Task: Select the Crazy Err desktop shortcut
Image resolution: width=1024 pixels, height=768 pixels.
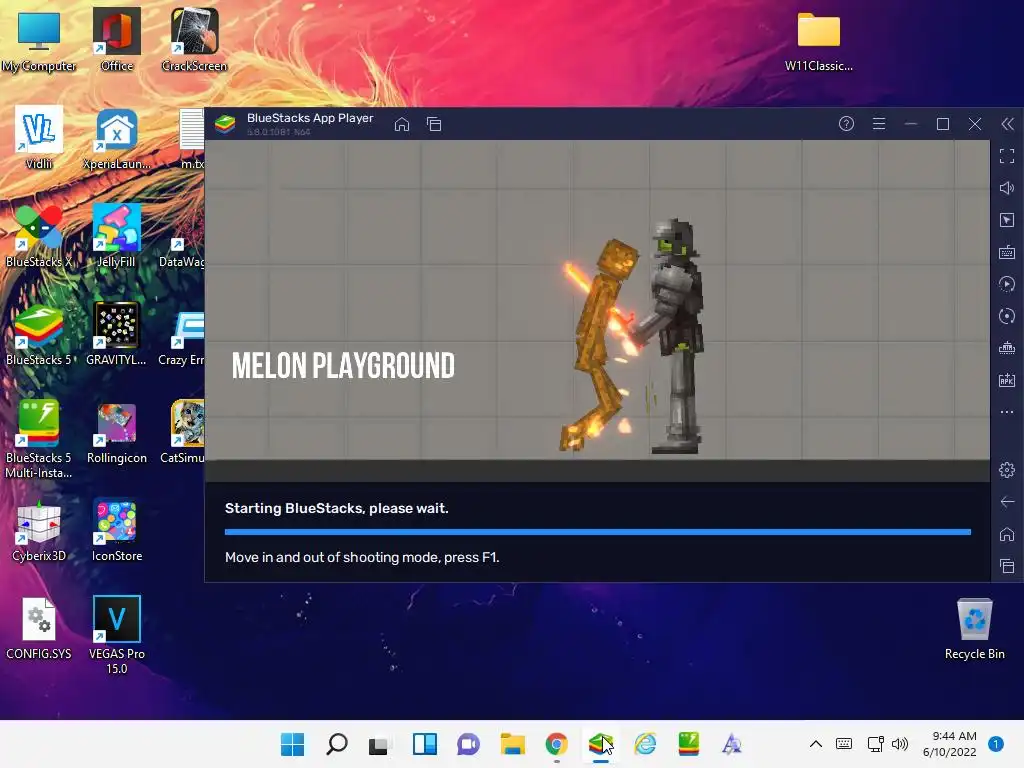Action: click(x=183, y=334)
